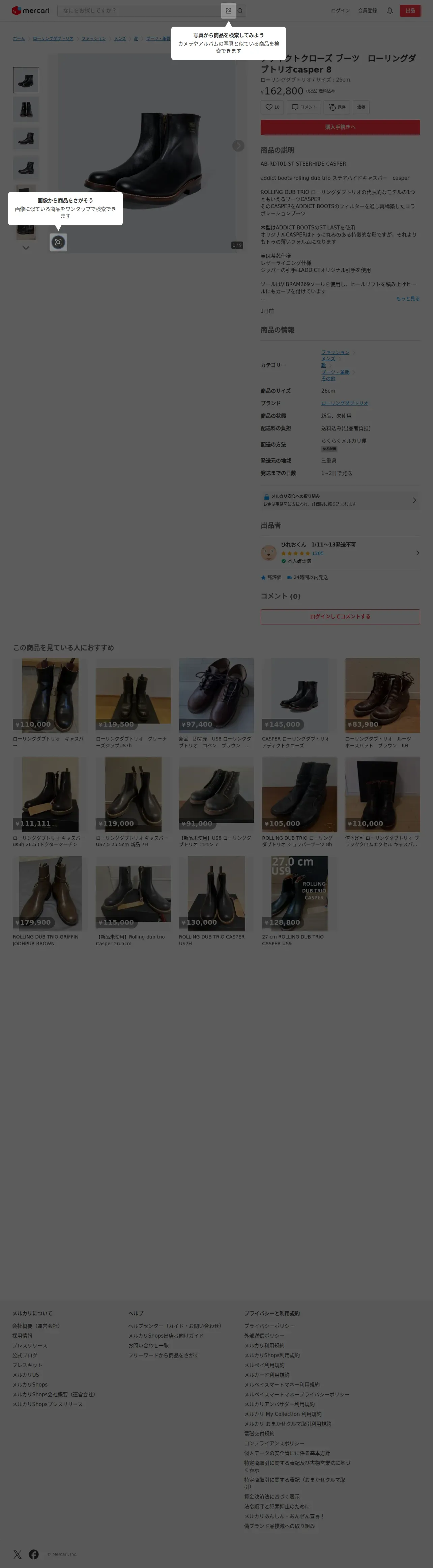Select the first highlighted boot thumbnail in gallery
433x1568 pixels.
(x=26, y=80)
